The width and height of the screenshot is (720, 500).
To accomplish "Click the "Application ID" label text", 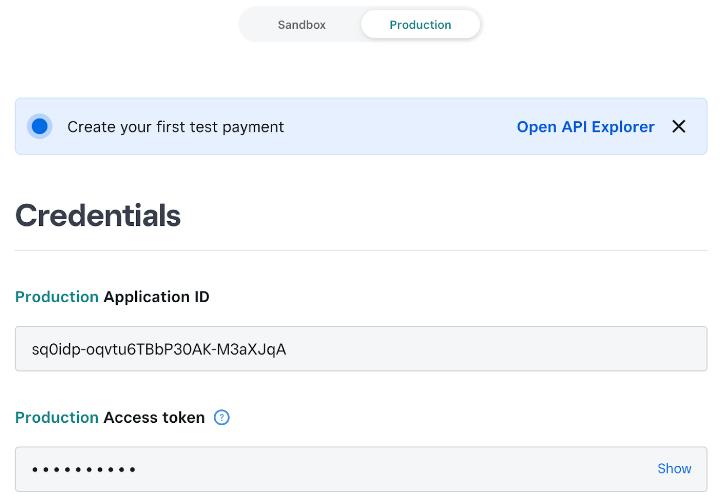I will [156, 297].
